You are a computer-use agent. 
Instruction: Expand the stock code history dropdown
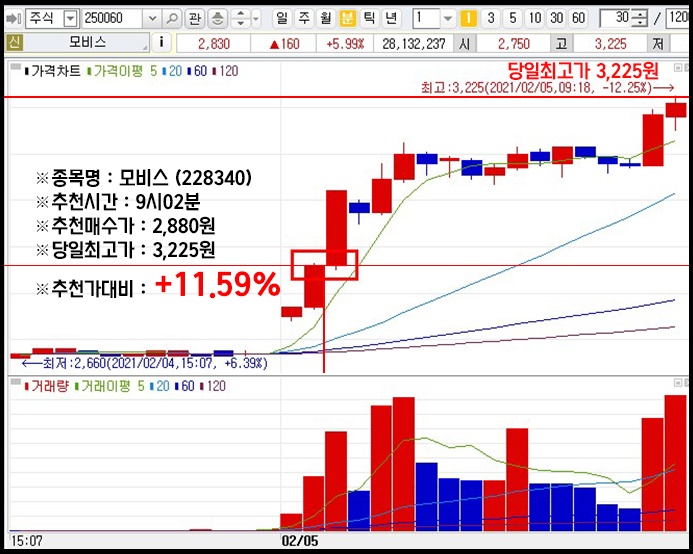[x=152, y=19]
